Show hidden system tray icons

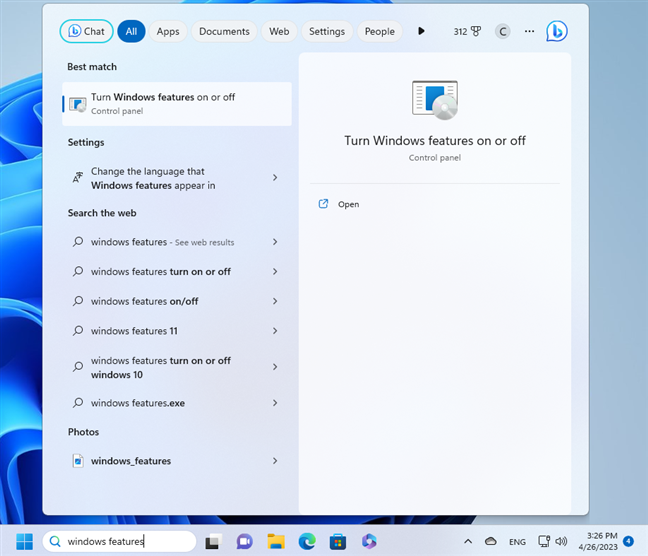(x=470, y=541)
